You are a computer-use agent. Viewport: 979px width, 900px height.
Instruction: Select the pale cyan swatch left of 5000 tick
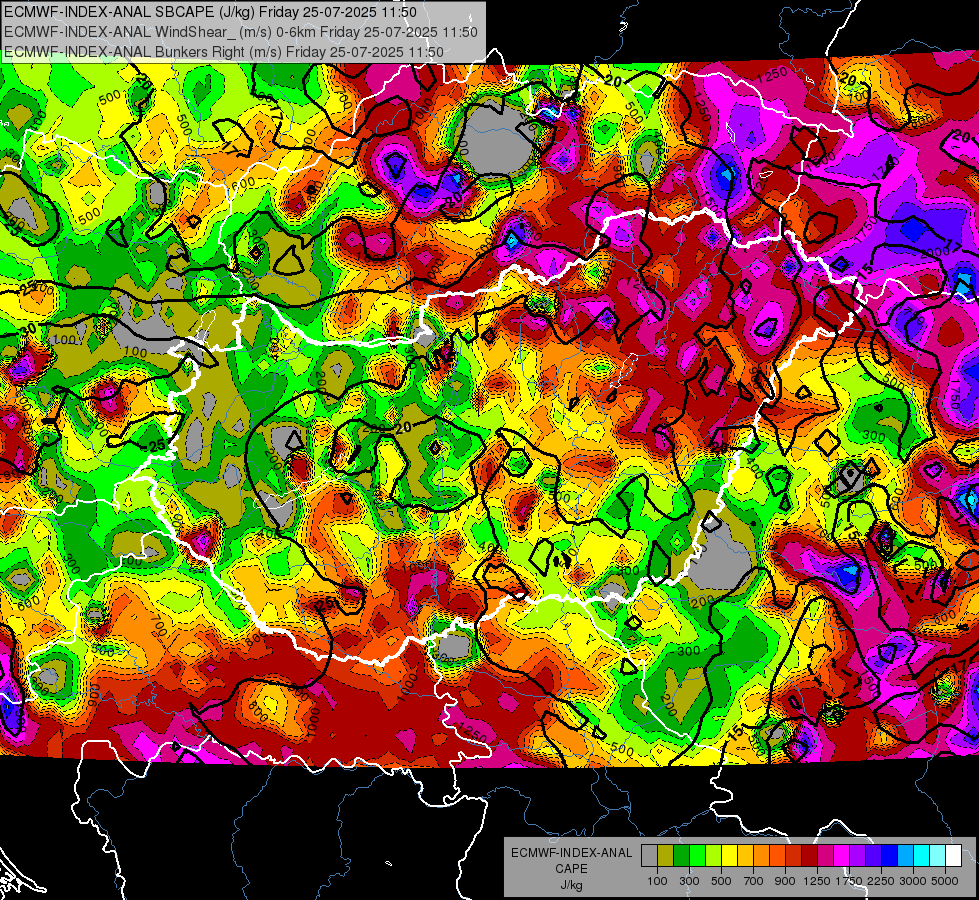(x=938, y=856)
